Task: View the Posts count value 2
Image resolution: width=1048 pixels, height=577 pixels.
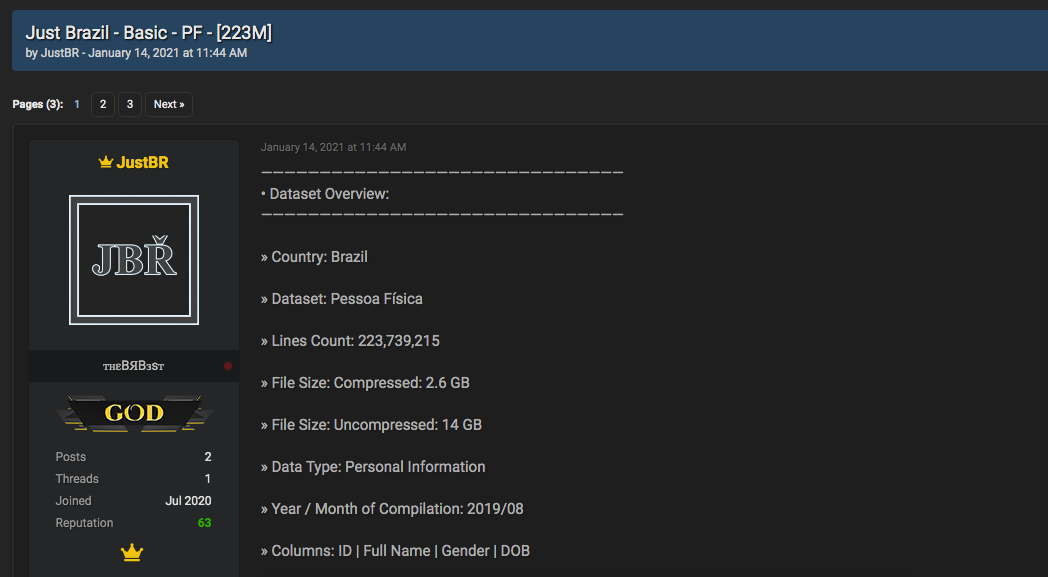Action: coord(207,457)
